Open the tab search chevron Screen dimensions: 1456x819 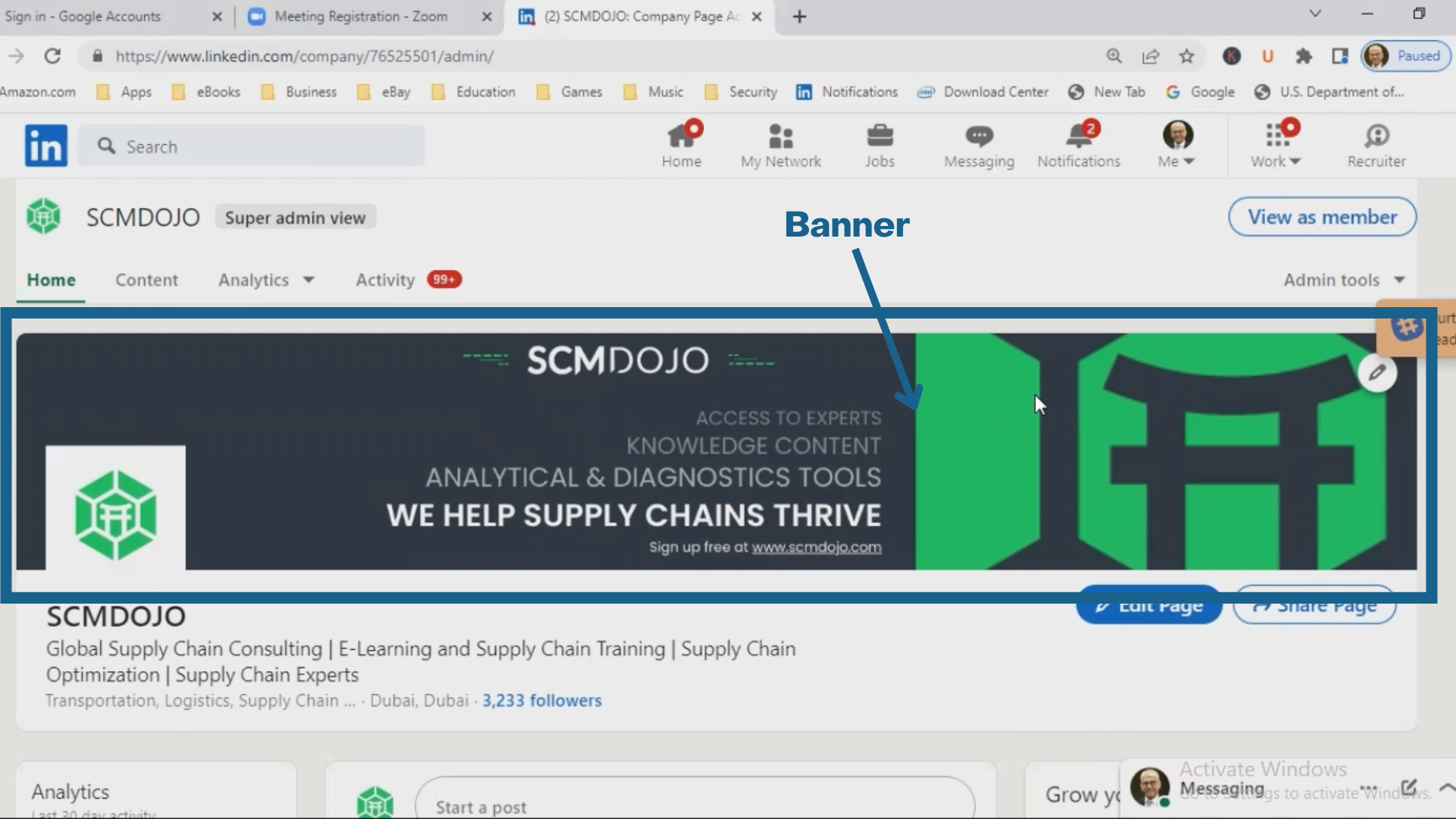[1316, 14]
